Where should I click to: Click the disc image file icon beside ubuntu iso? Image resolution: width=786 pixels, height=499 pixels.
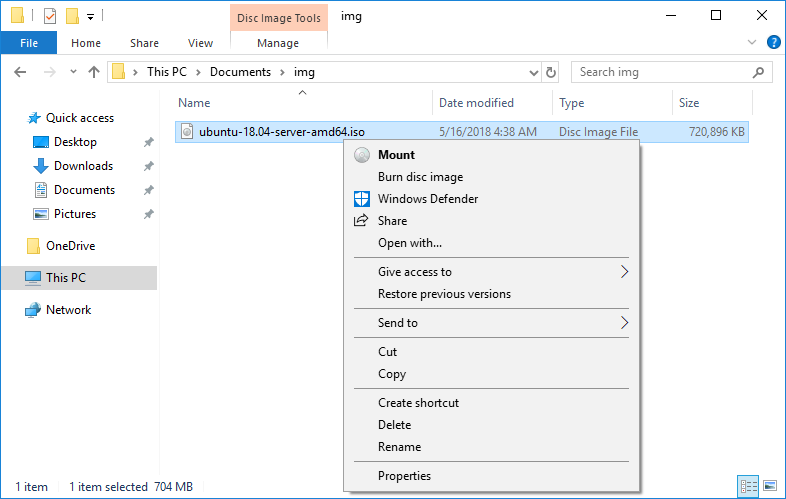coord(187,131)
